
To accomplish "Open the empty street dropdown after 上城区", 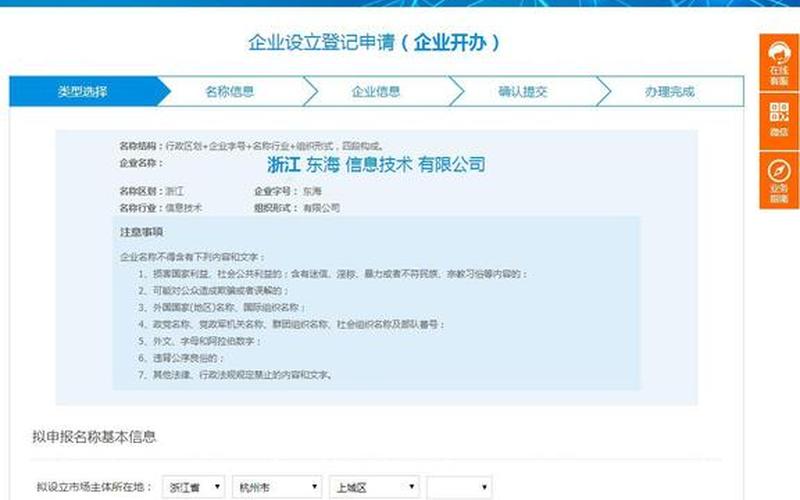I will (460, 487).
